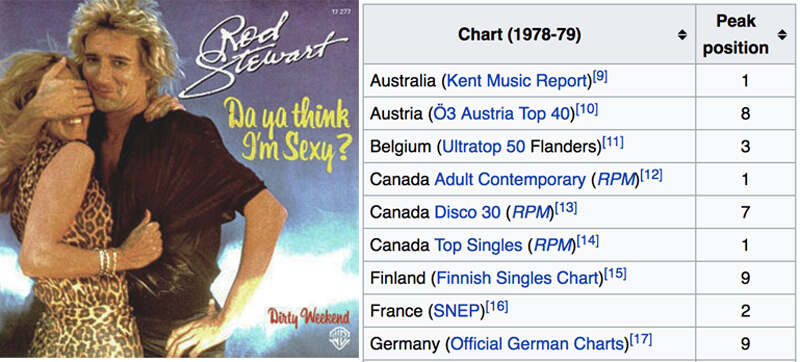
Task: Open Canada Adult Contemporary link
Action: [510, 179]
